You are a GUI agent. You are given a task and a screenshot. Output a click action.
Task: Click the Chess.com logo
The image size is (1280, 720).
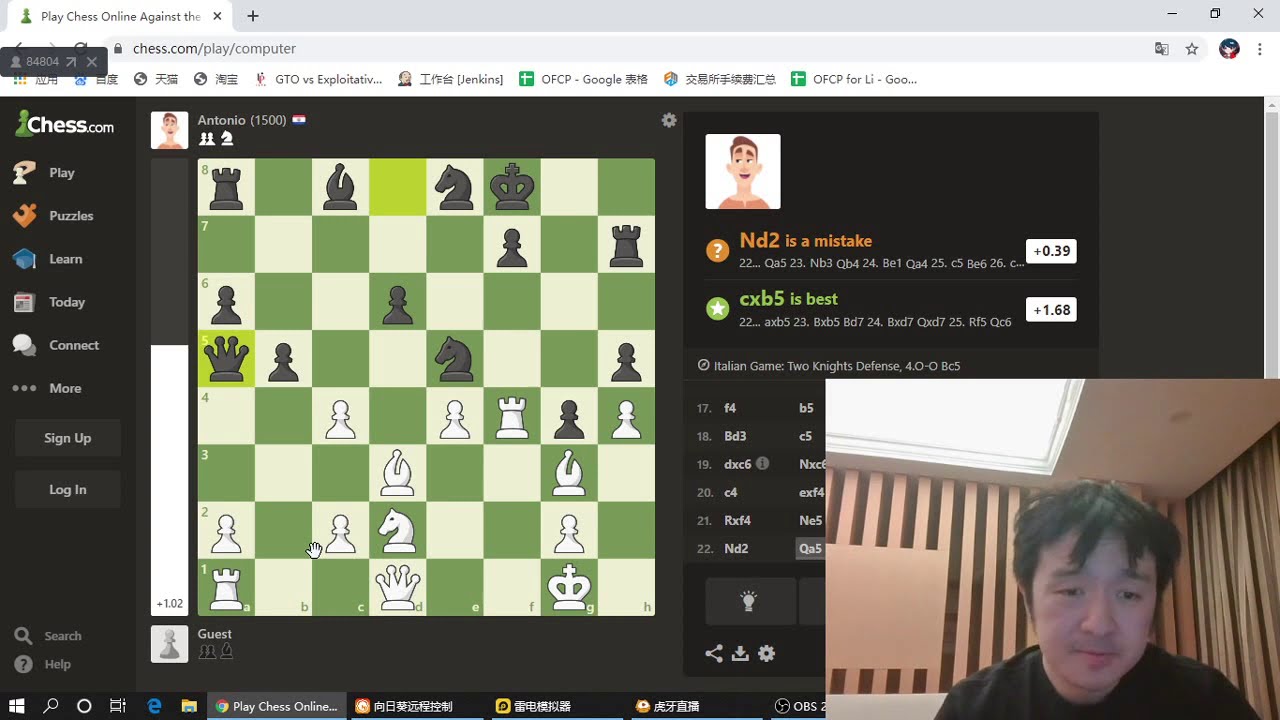coord(64,125)
